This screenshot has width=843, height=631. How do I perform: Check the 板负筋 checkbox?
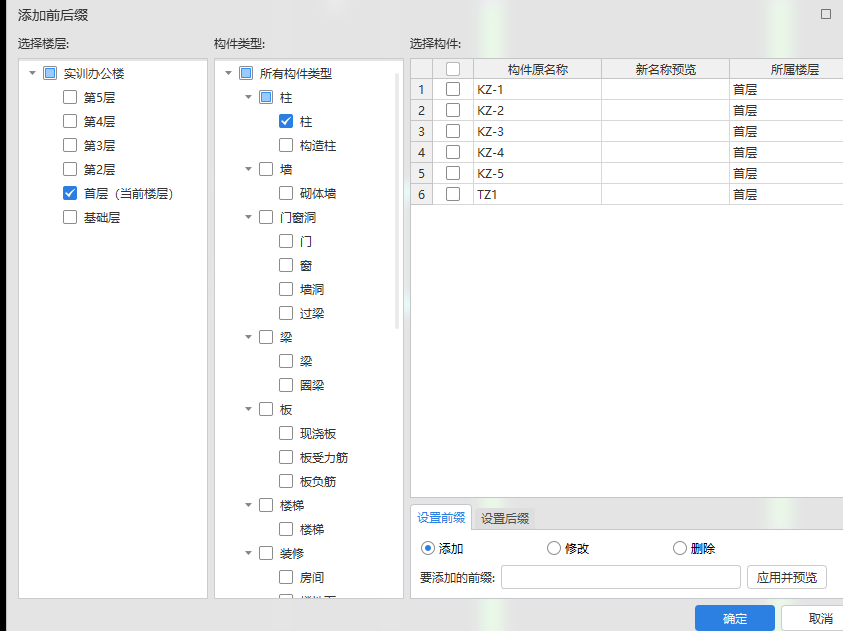[x=286, y=481]
